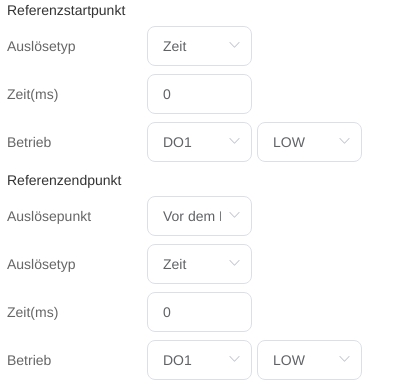Open the LOW level dropdown in the Referenzstartpunkt section
395x387 pixels.
(x=309, y=142)
